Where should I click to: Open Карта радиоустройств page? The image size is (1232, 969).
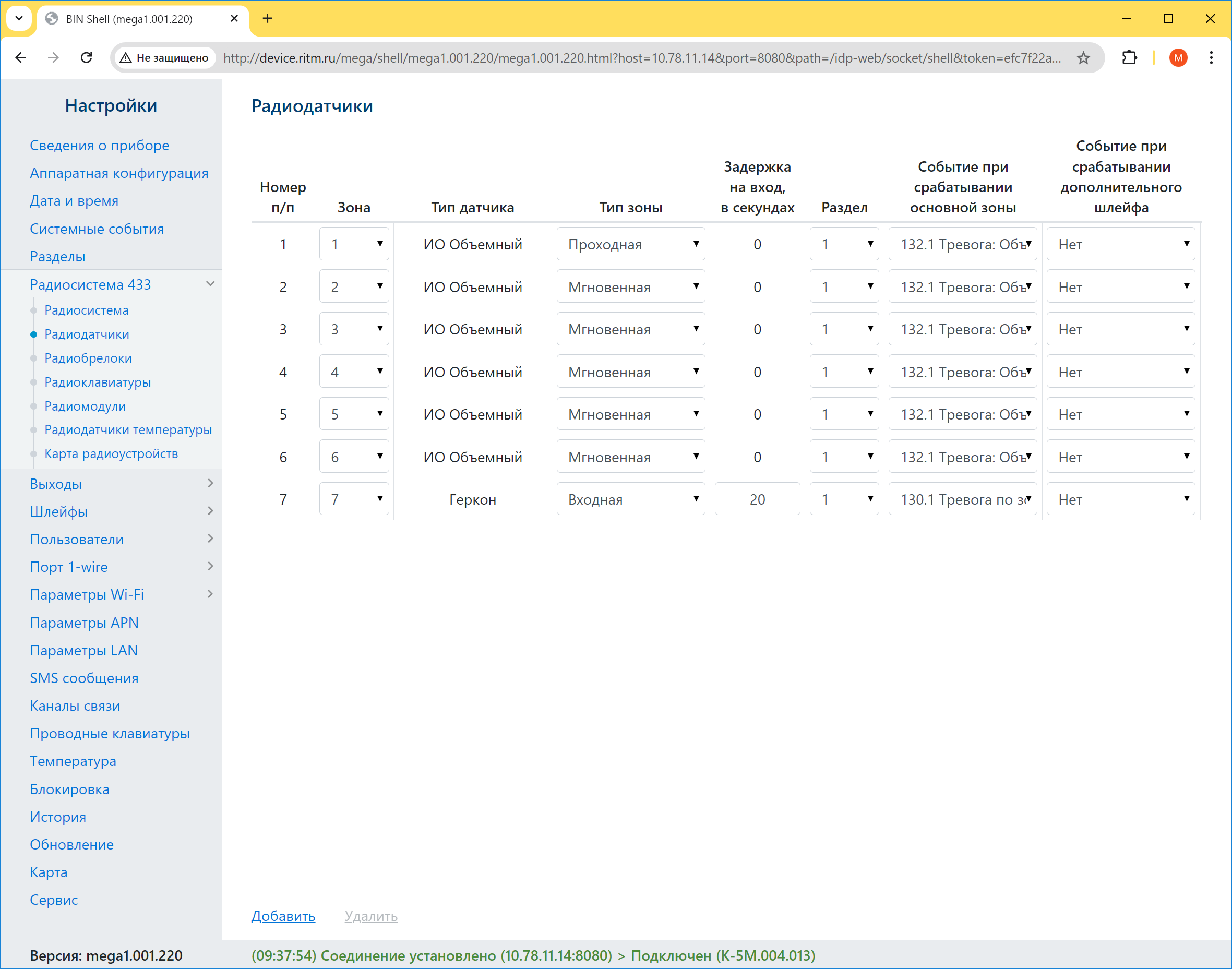(x=111, y=453)
